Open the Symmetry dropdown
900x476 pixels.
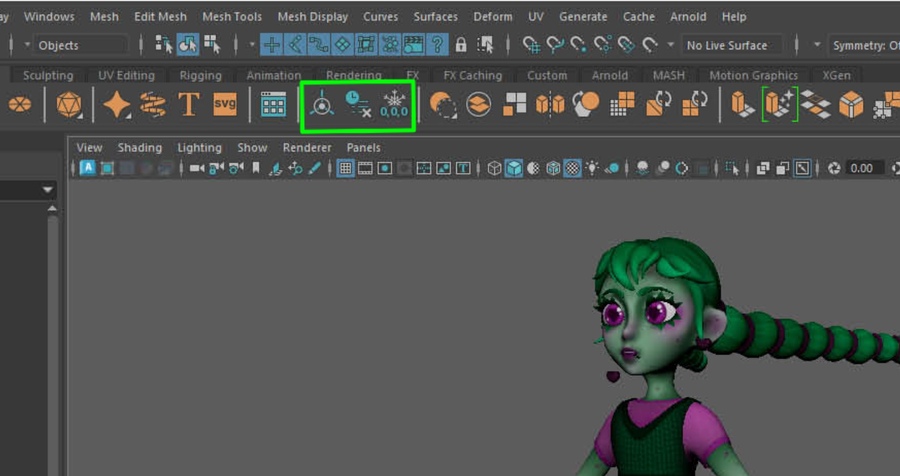(x=860, y=45)
